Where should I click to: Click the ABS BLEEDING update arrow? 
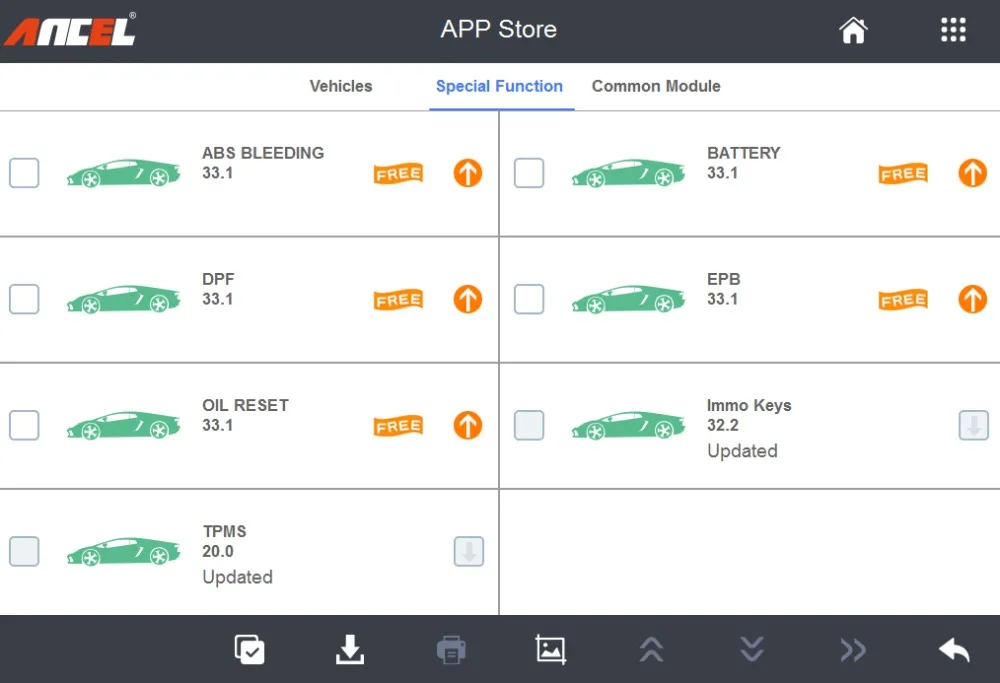click(468, 173)
